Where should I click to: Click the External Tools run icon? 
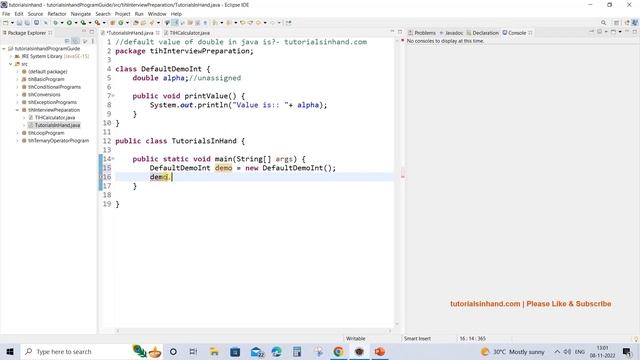(x=97, y=23)
